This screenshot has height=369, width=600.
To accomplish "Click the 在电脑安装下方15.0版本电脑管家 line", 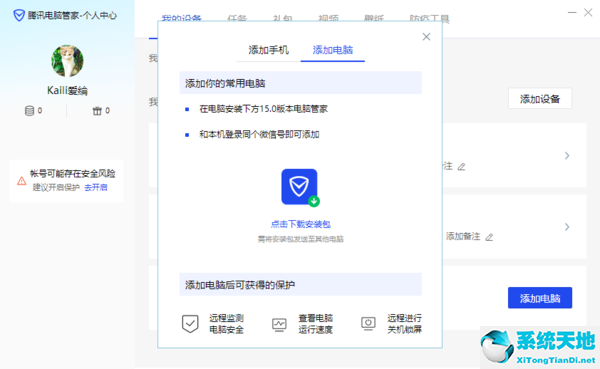I will point(264,109).
